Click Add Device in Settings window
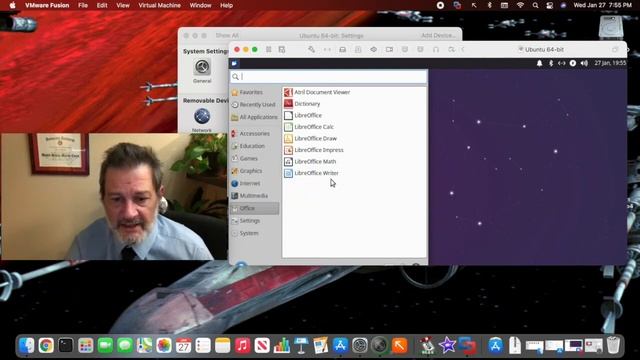640x360 pixels. (x=438, y=36)
